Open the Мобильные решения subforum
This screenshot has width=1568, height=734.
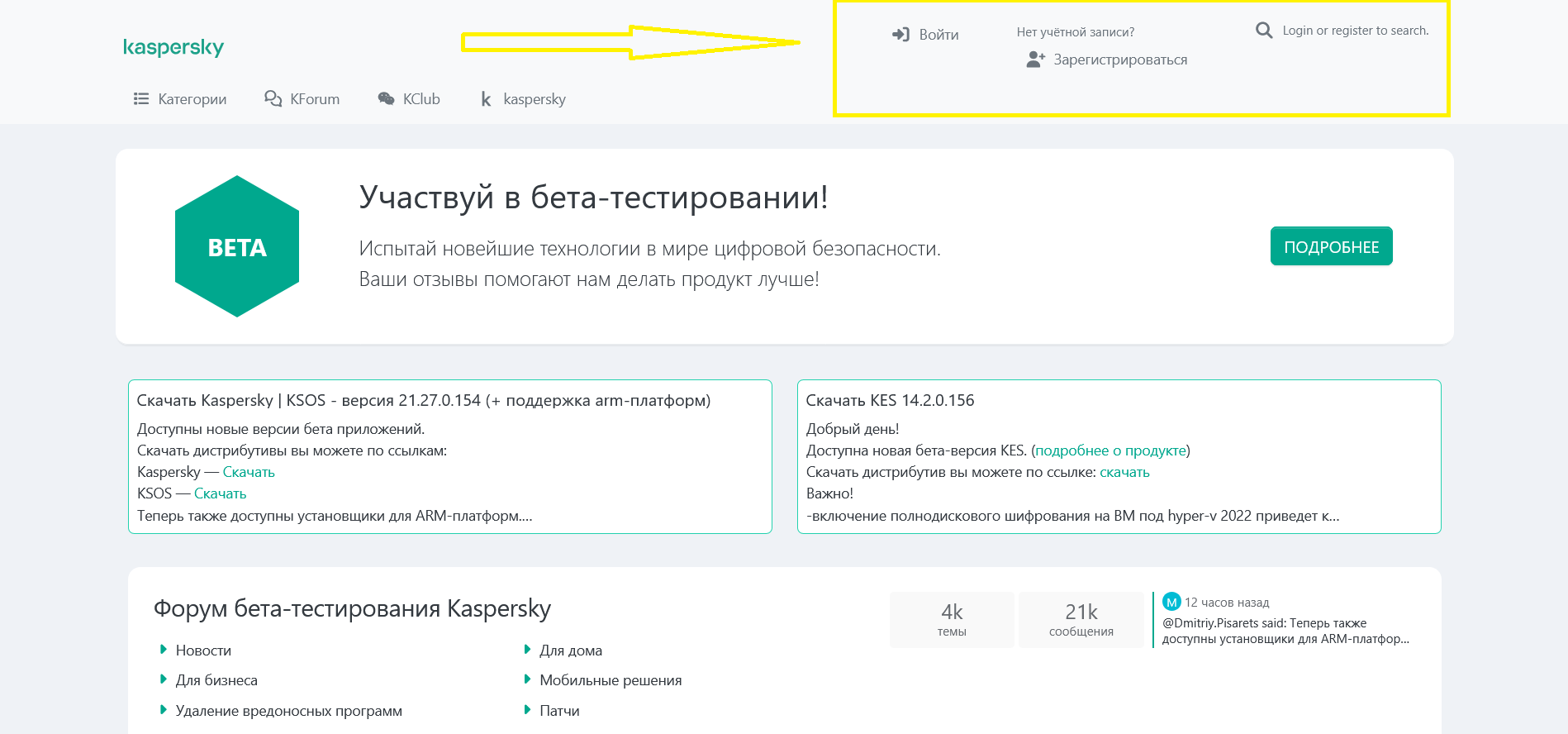pos(611,680)
